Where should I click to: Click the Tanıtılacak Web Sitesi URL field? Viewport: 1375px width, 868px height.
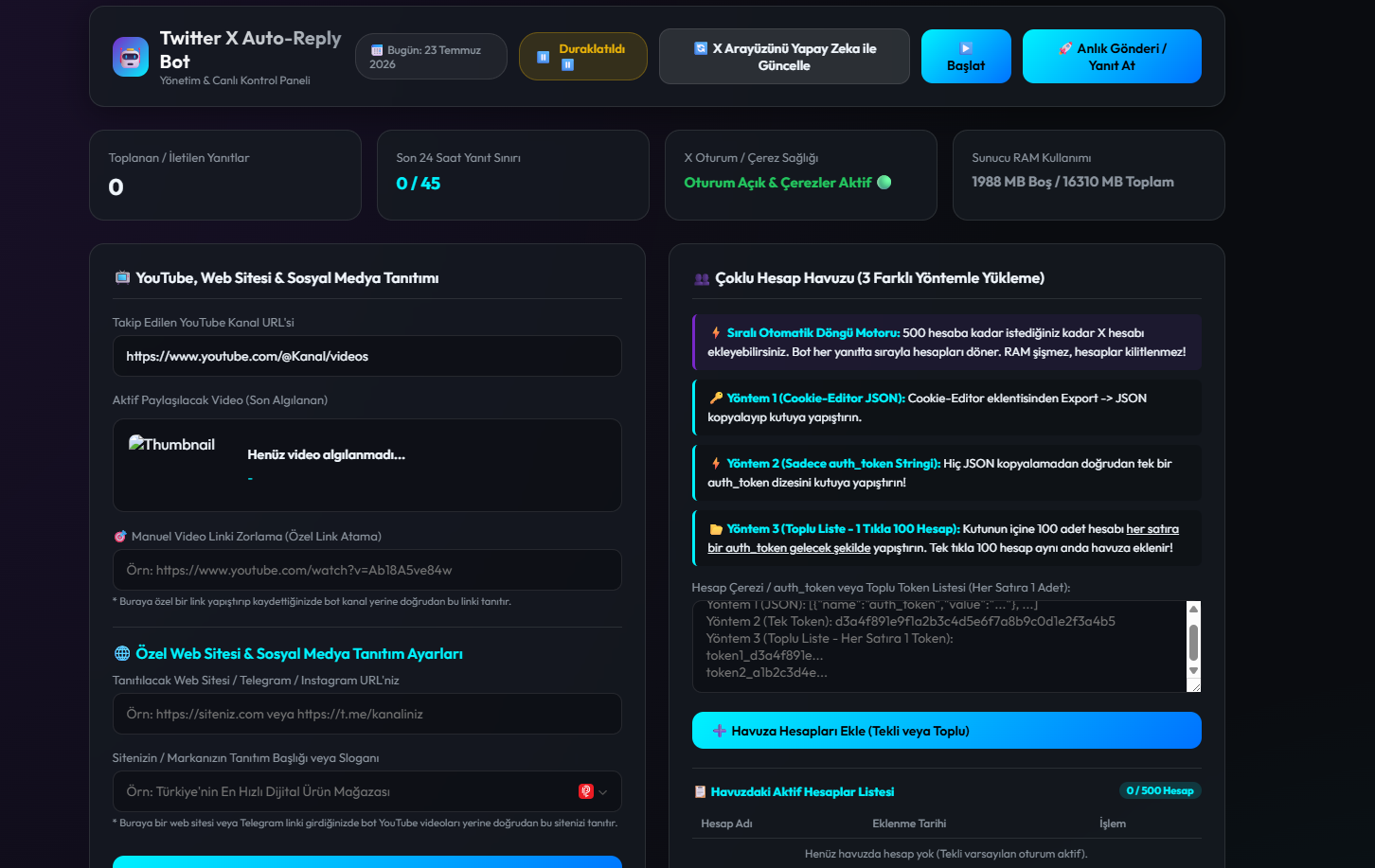[x=367, y=714]
